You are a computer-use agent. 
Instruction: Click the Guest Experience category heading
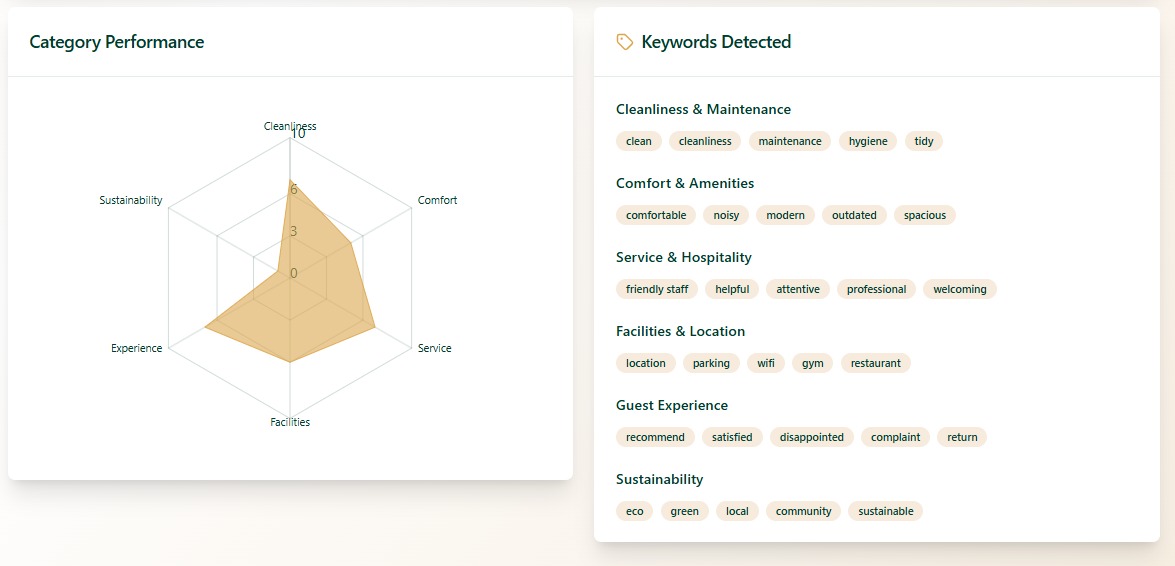coord(671,405)
